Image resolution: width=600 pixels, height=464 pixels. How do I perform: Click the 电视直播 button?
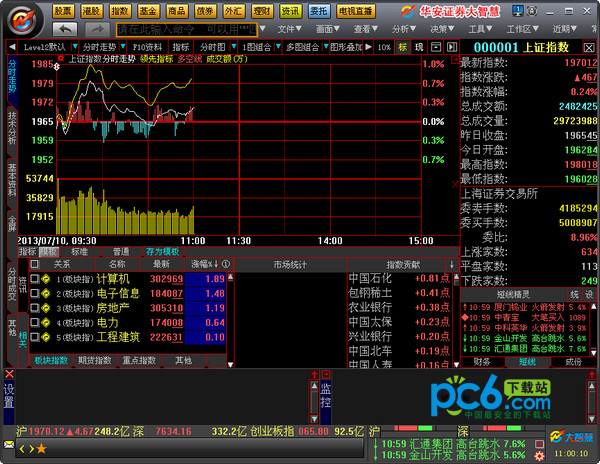click(356, 10)
